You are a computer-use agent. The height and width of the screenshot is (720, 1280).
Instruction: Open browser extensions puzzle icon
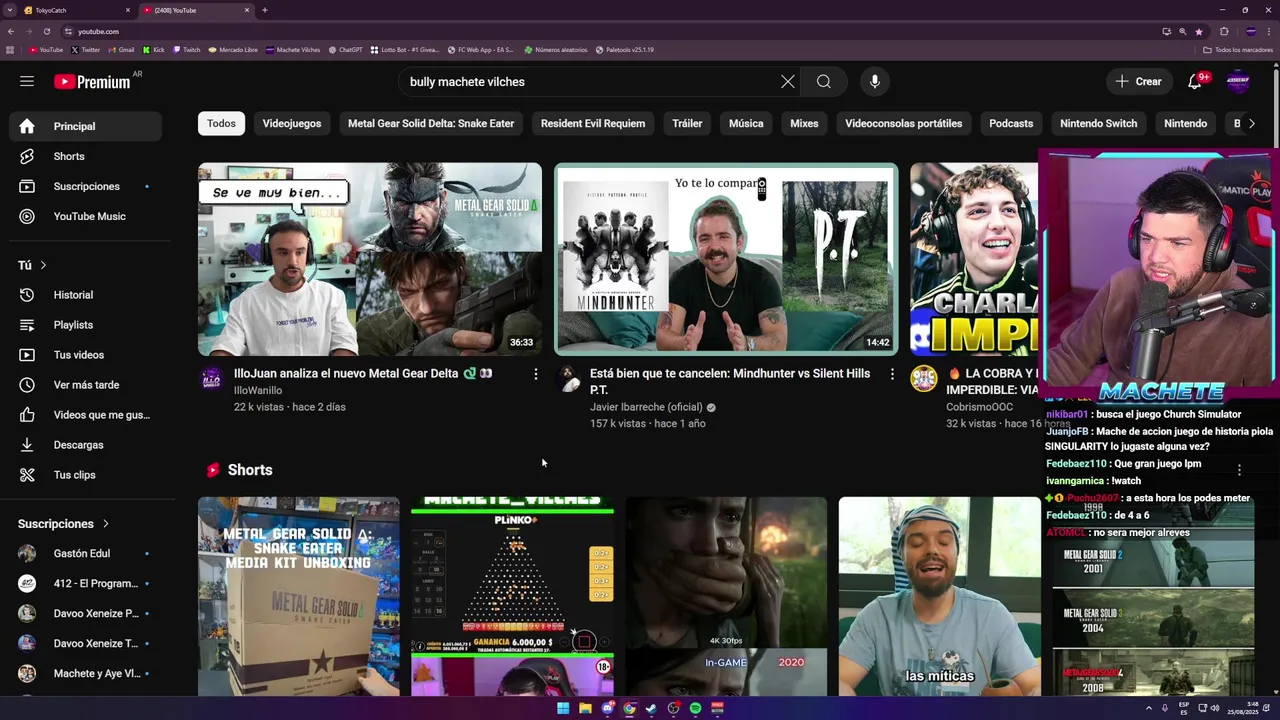pyautogui.click(x=1223, y=31)
